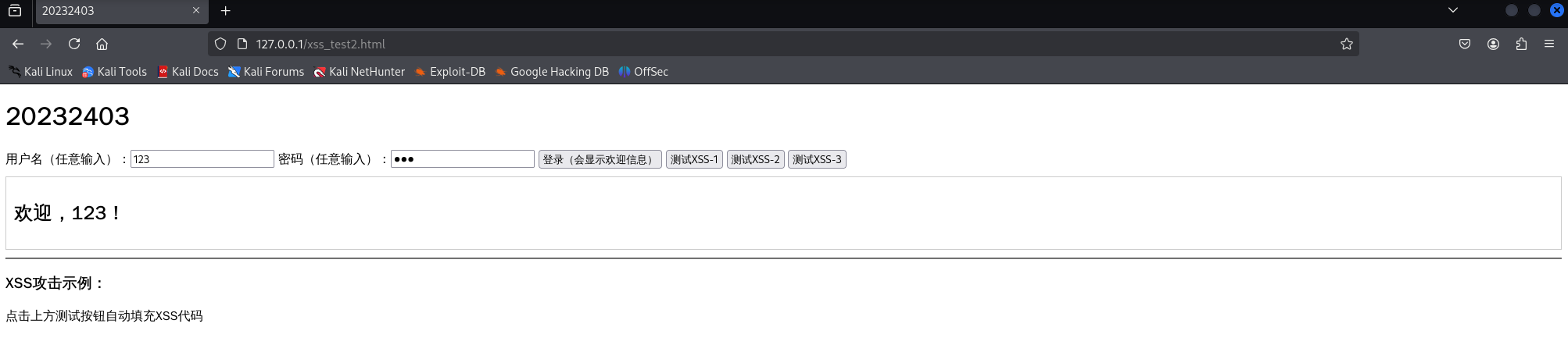This screenshot has width=1568, height=338.
Task: Reload the current page
Action: tap(74, 44)
